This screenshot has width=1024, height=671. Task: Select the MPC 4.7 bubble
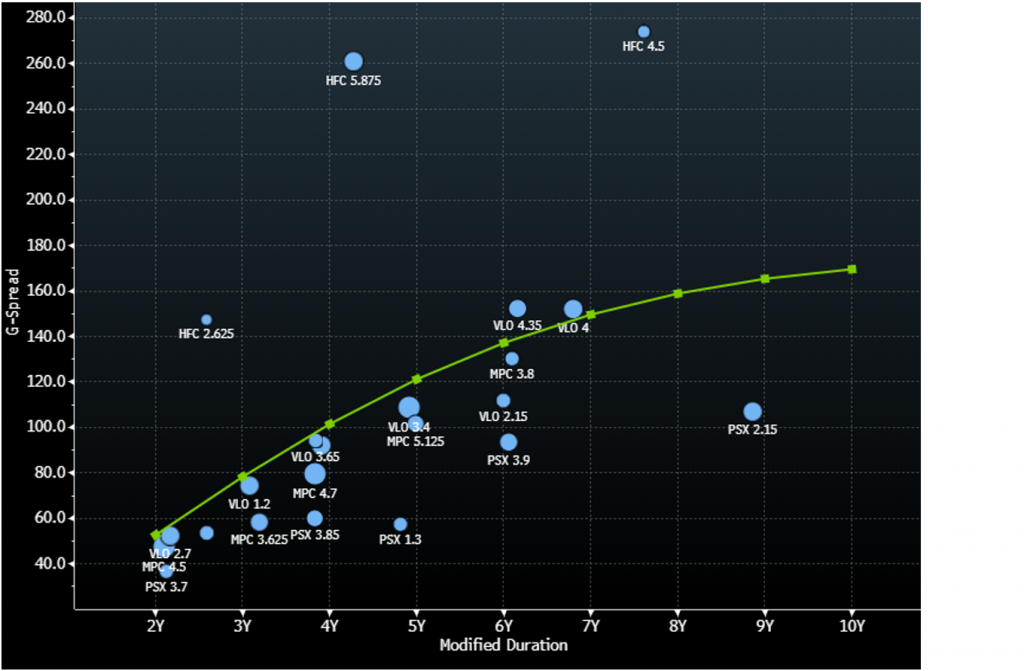[x=315, y=474]
